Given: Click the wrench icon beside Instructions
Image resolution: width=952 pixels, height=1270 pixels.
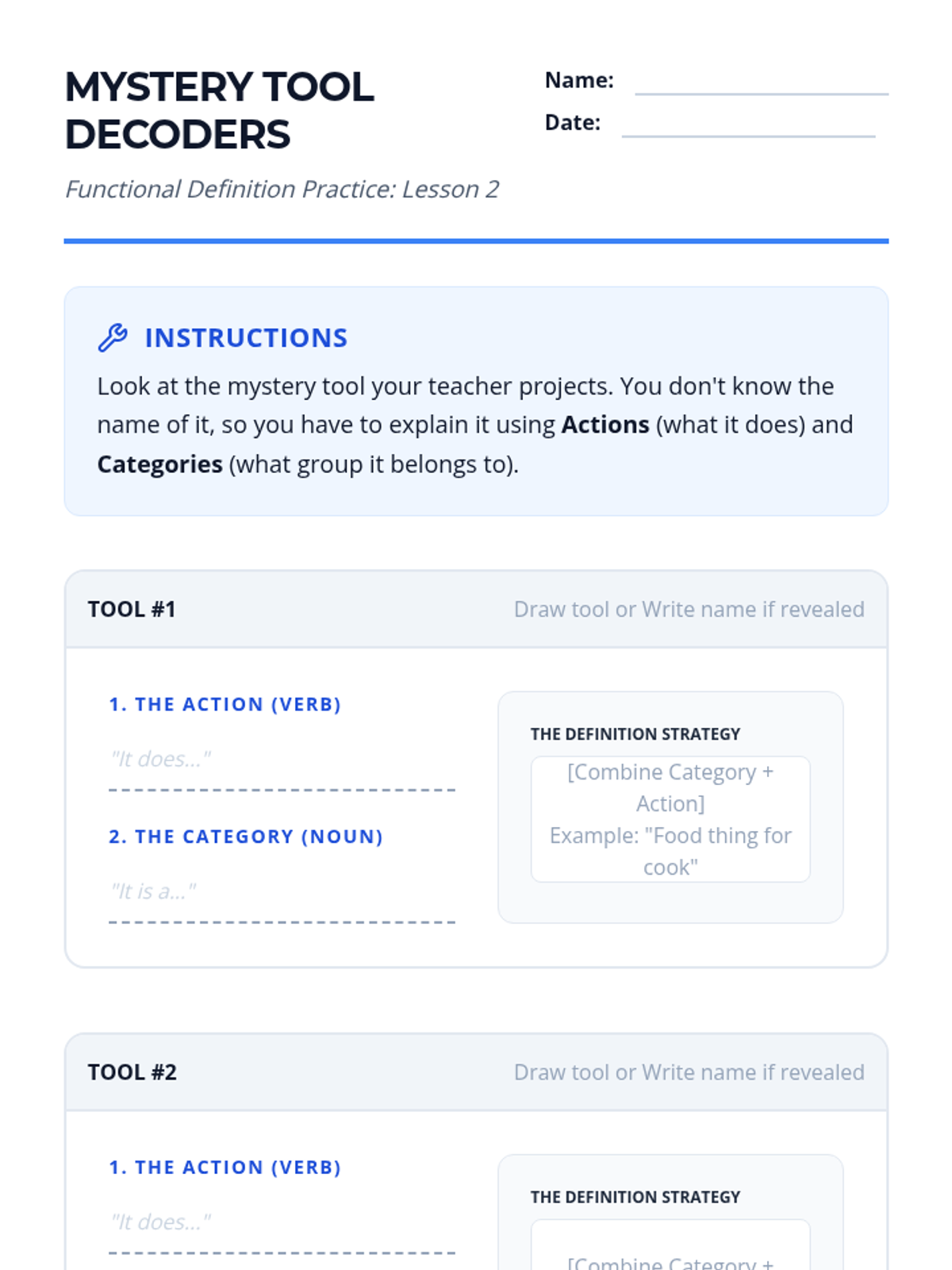Looking at the screenshot, I should [113, 337].
